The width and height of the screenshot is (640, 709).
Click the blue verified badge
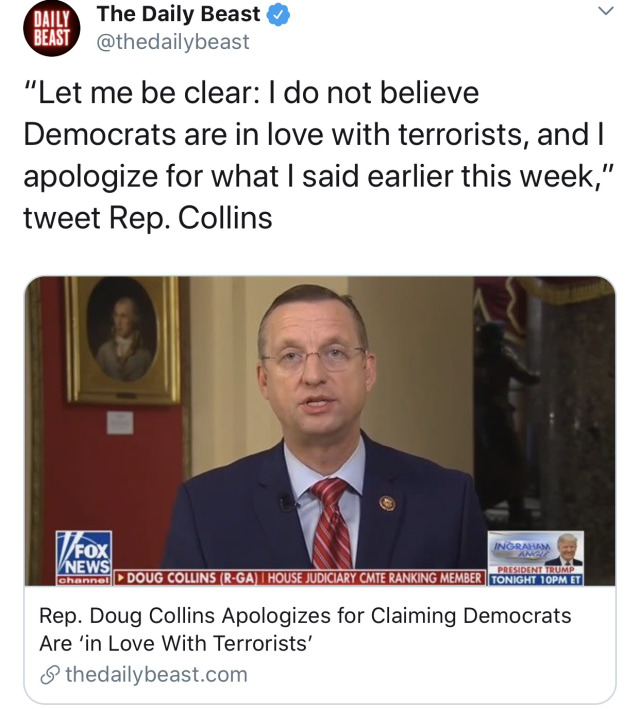click(278, 15)
